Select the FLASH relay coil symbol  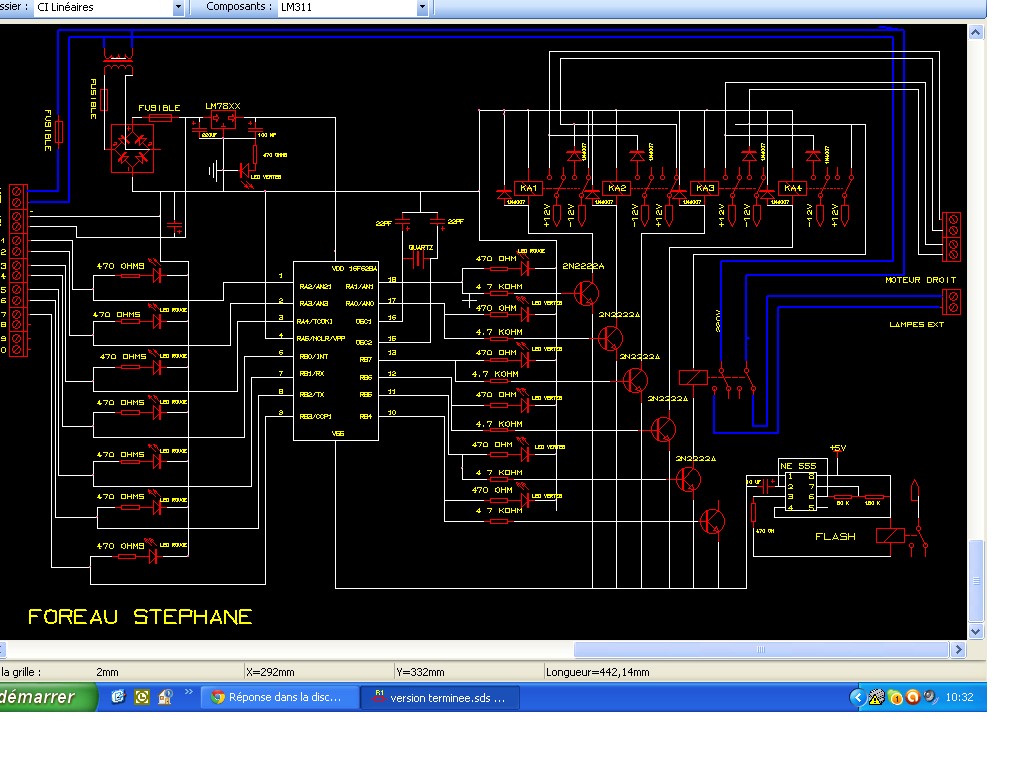click(890, 536)
